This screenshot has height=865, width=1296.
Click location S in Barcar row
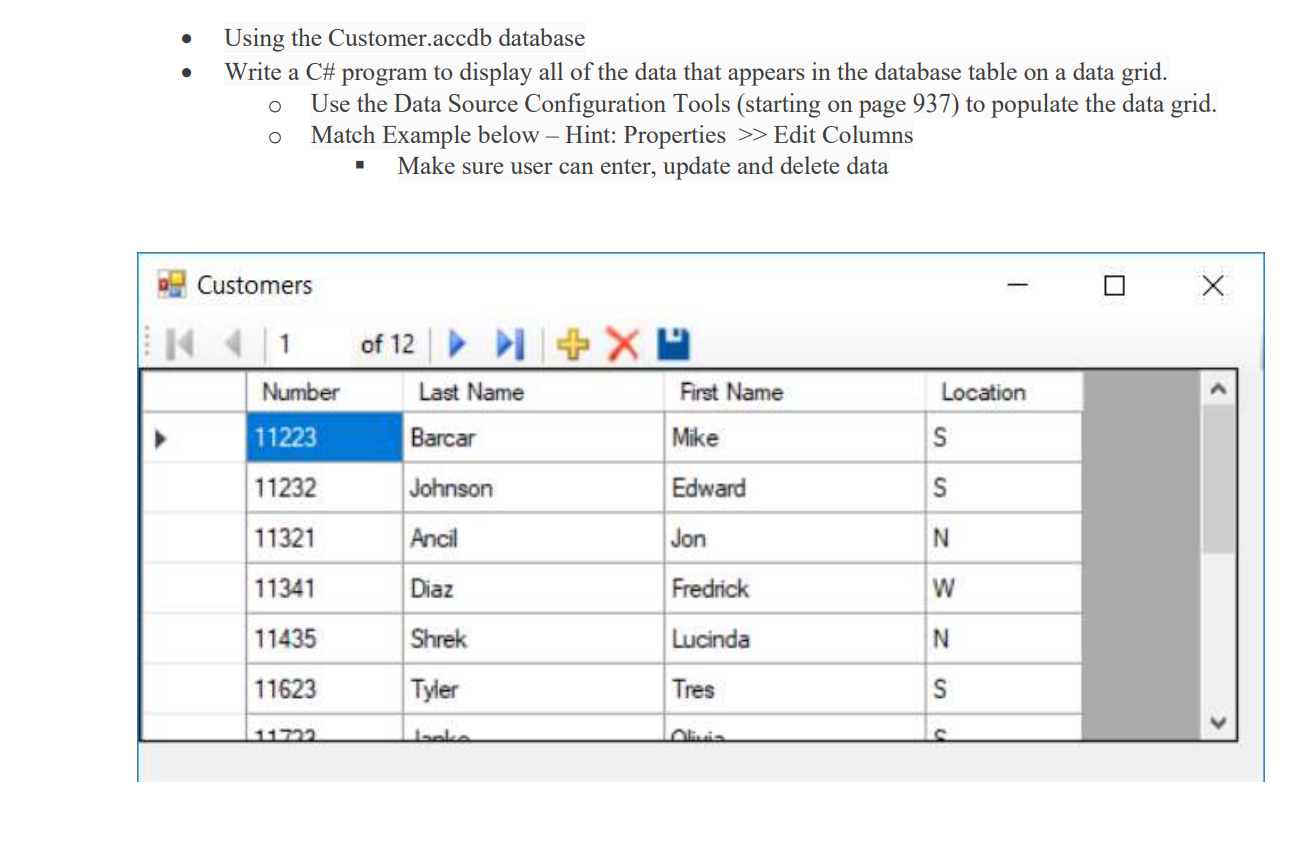point(1004,437)
